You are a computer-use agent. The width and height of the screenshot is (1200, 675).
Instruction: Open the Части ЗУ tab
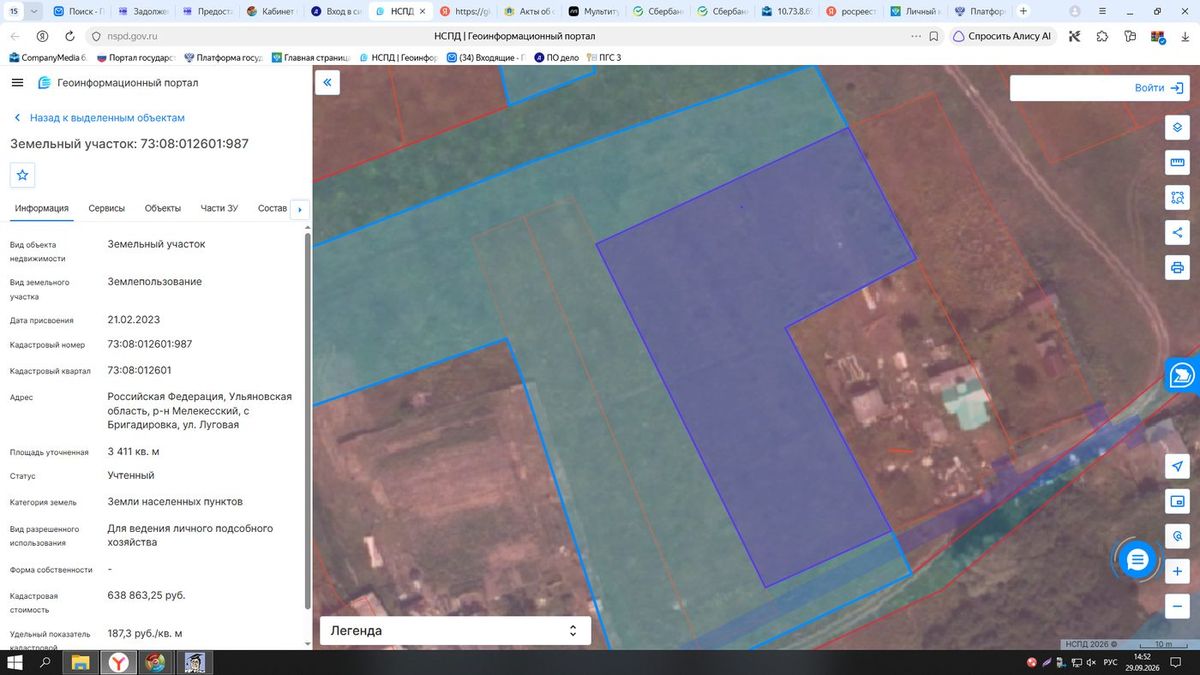coord(219,208)
